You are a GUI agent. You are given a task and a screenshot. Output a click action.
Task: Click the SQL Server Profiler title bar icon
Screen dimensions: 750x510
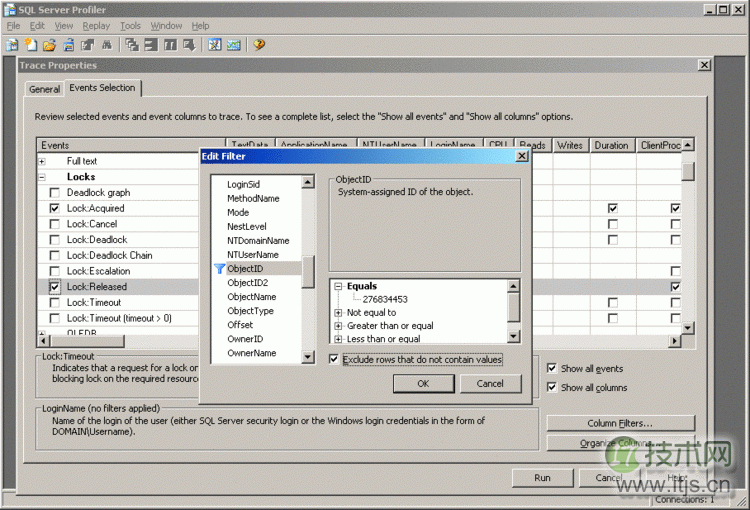[x=10, y=9]
